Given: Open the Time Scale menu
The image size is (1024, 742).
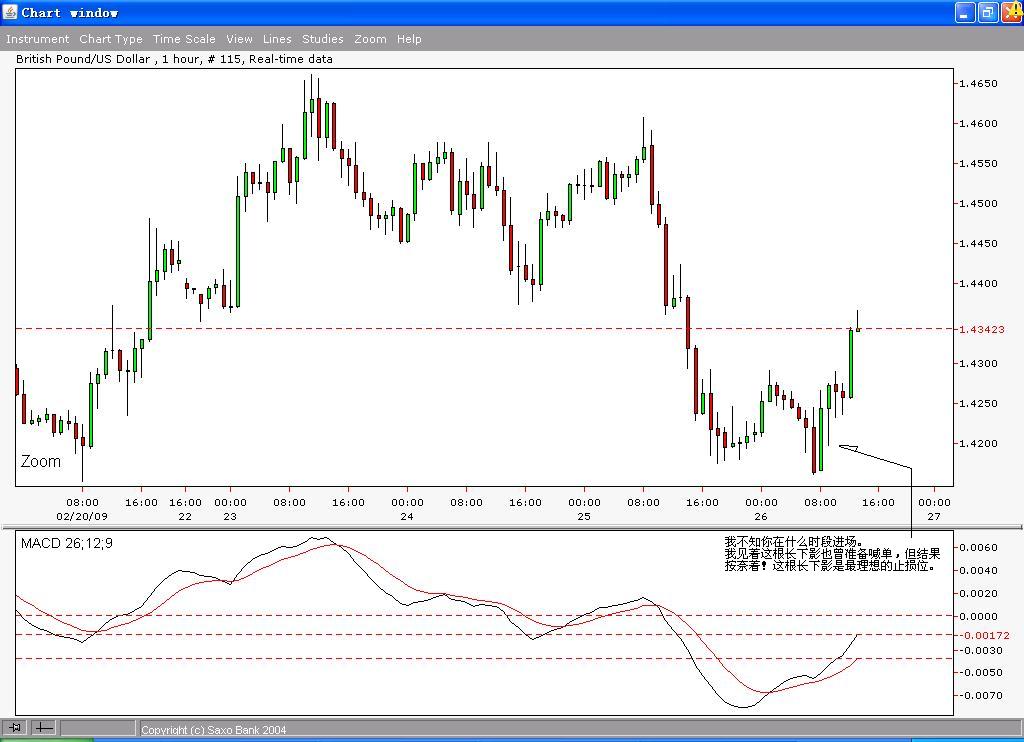Looking at the screenshot, I should click(184, 39).
